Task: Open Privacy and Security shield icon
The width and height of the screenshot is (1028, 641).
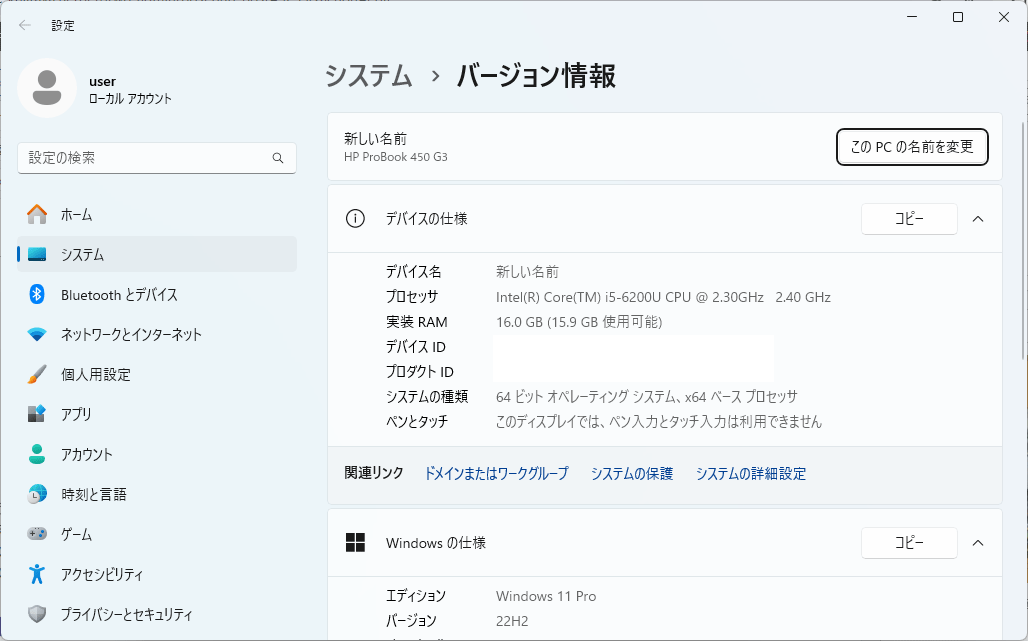Action: coord(37,614)
